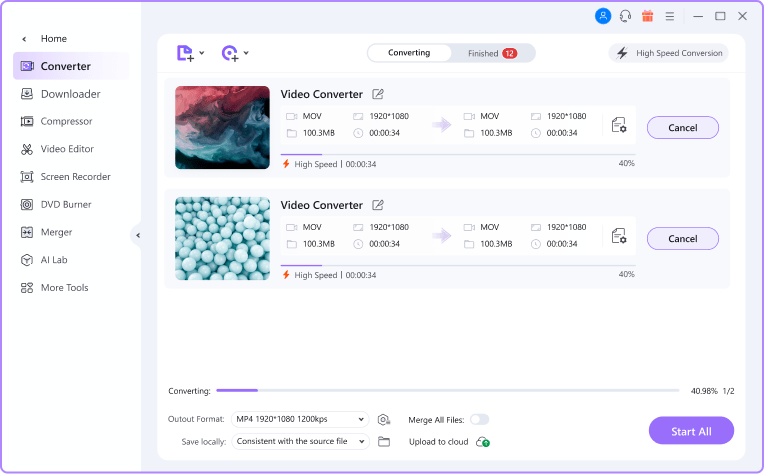764x474 pixels.
Task: Open the gift box icon
Action: [x=647, y=16]
